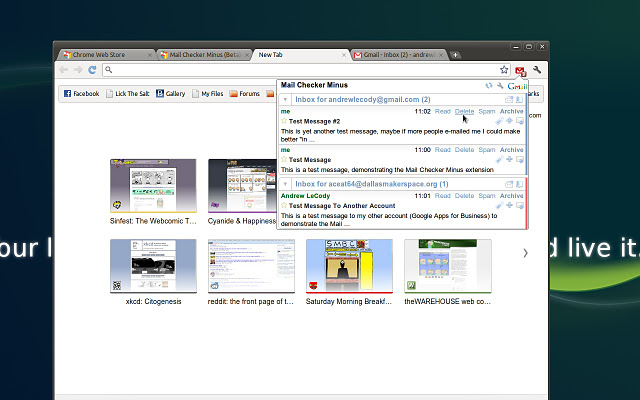Viewport: 640px width, 400px height.
Task: Archive the 11:00 'Test Message' email
Action: coord(511,150)
